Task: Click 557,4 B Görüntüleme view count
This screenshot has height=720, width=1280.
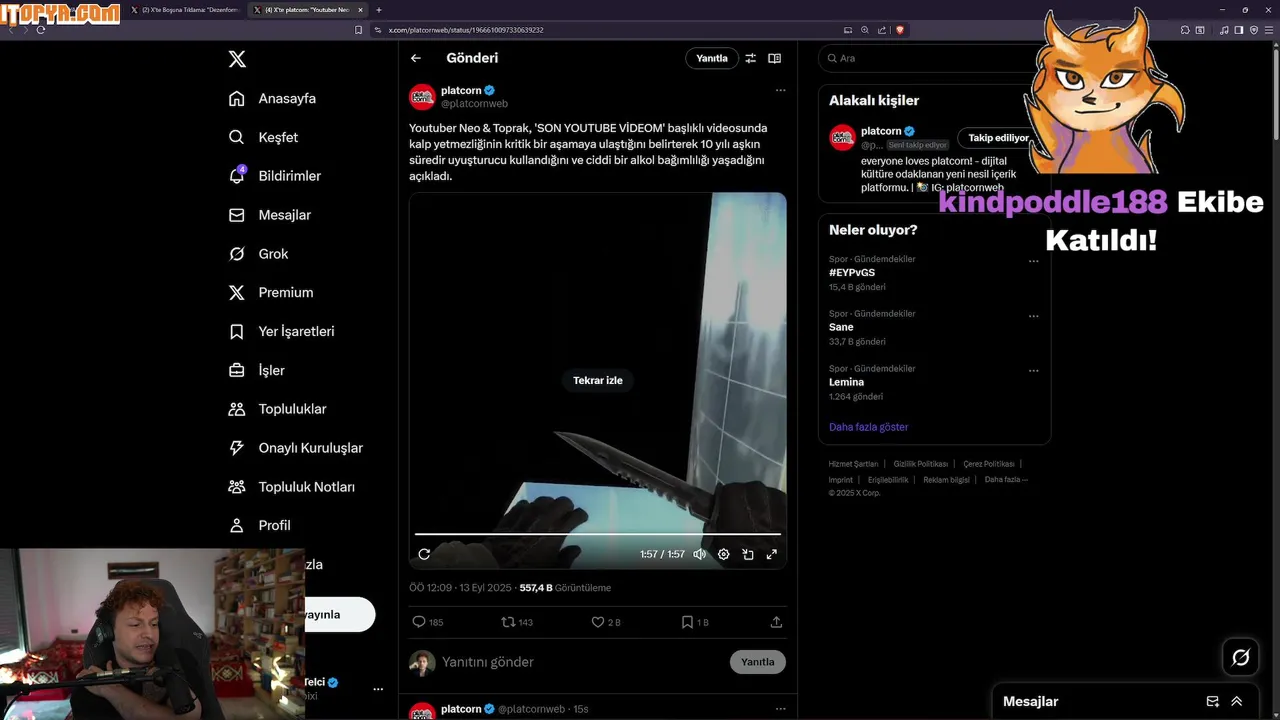Action: point(565,588)
